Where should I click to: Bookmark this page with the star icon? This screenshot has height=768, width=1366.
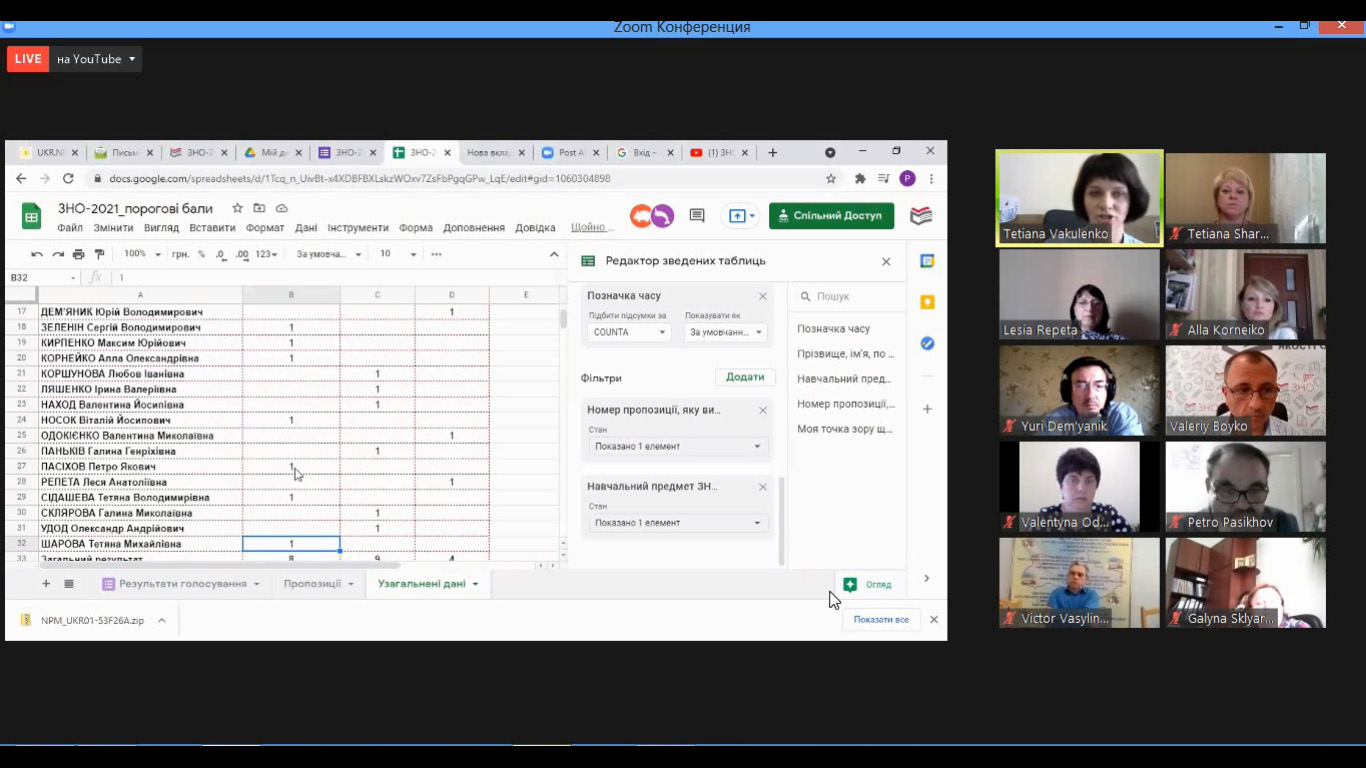tap(831, 179)
